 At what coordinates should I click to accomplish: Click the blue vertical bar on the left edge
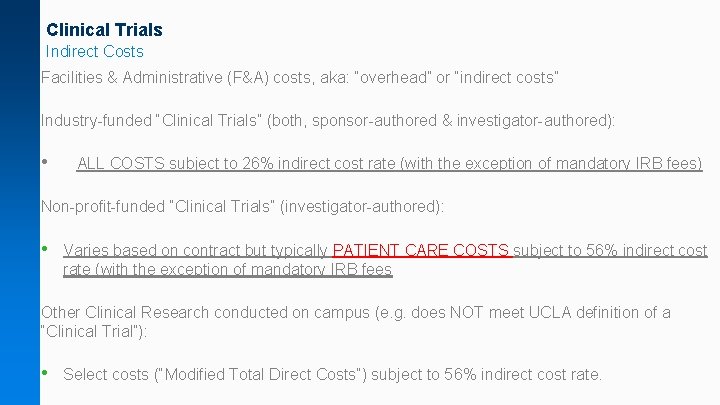pyautogui.click(x=19, y=202)
